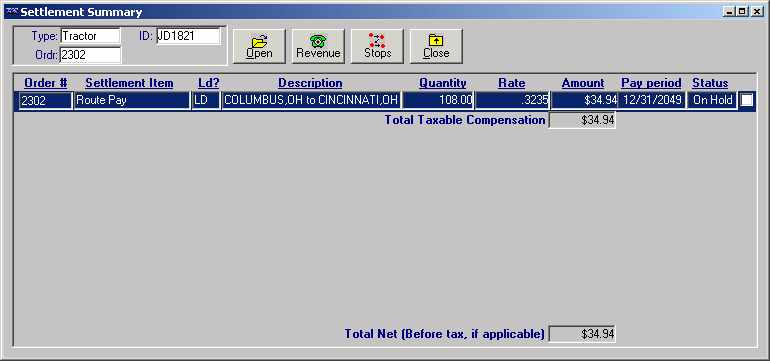Viewport: 770px width, 361px height.
Task: Click the Settlement Summary title bar icon
Action: pyautogui.click(x=12, y=12)
